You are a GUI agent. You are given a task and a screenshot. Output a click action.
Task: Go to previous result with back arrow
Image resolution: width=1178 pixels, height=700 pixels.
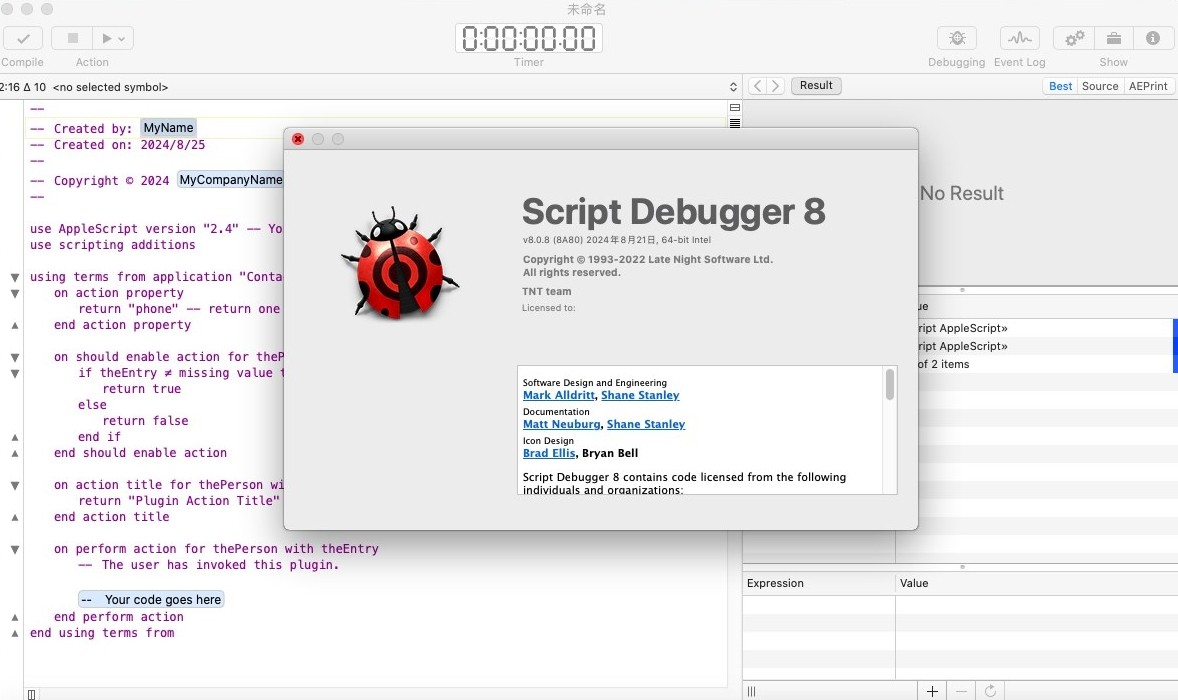[757, 86]
